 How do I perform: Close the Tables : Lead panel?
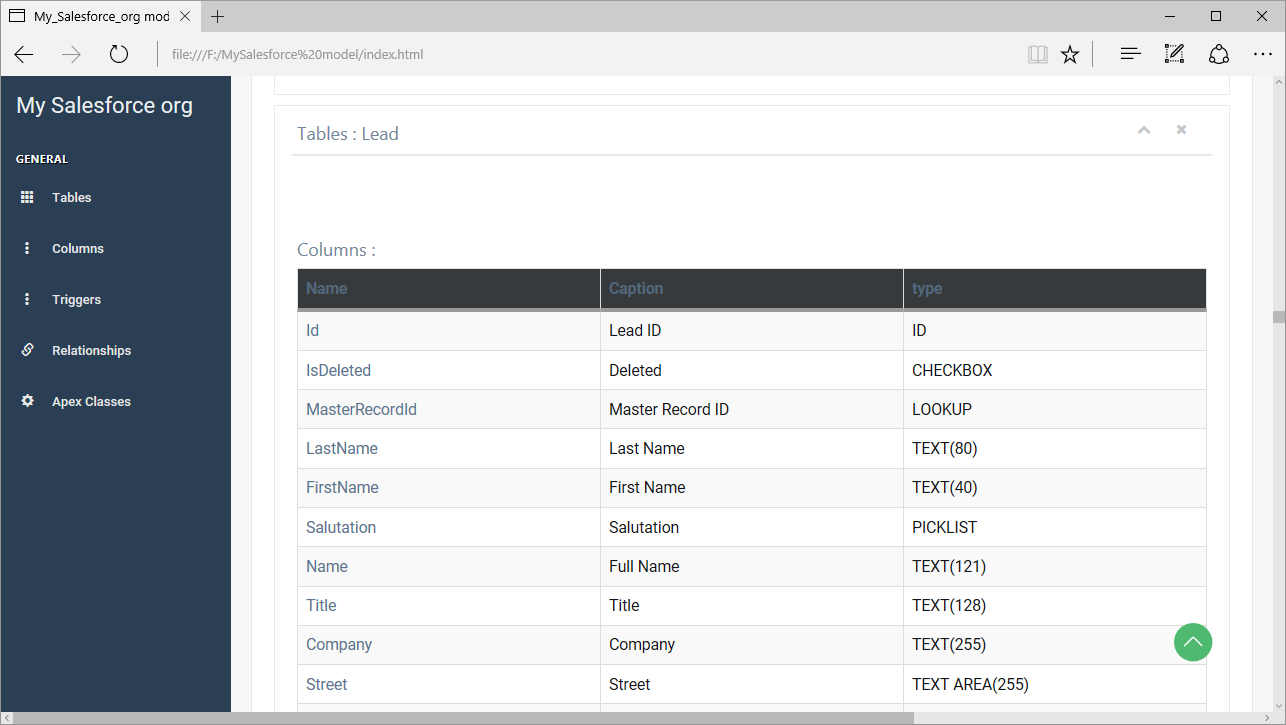[1181, 130]
